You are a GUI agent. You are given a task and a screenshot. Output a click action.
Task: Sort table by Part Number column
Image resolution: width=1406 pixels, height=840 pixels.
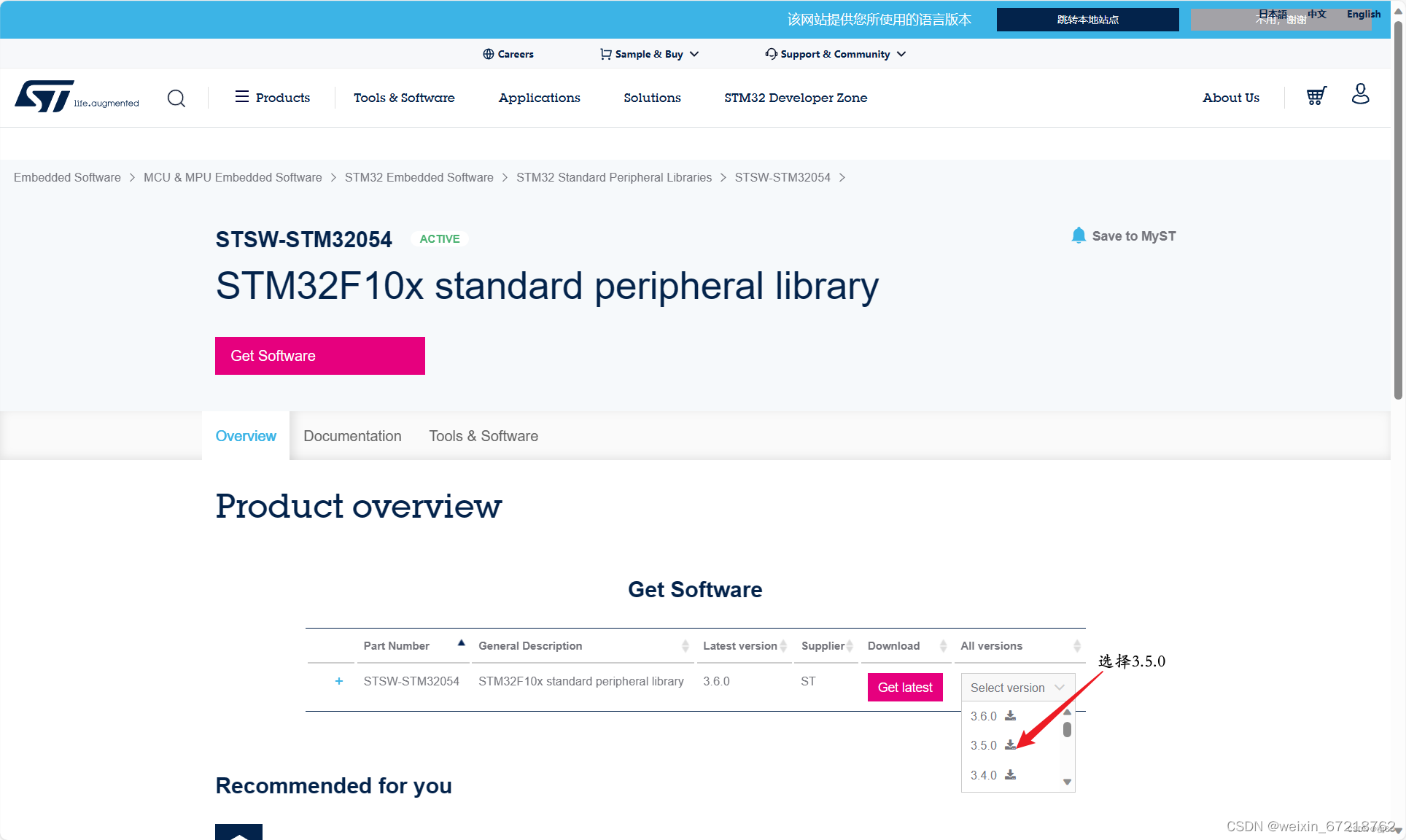click(461, 643)
